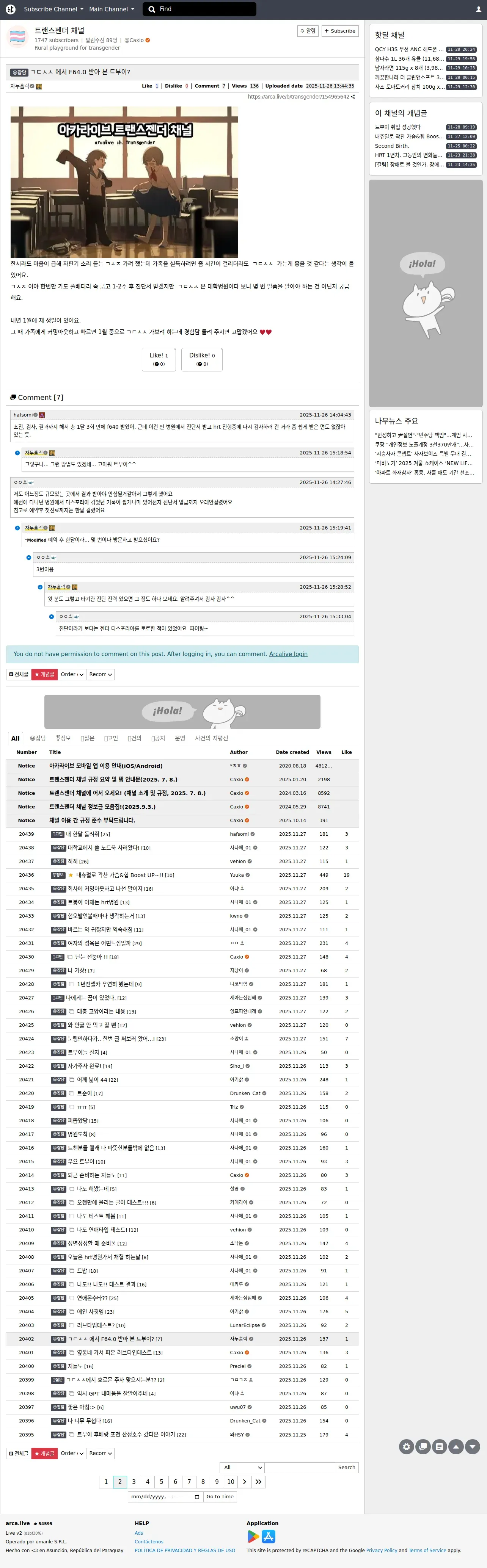
Task: Click the bell 알림 notification button
Action: pyautogui.click(x=308, y=31)
